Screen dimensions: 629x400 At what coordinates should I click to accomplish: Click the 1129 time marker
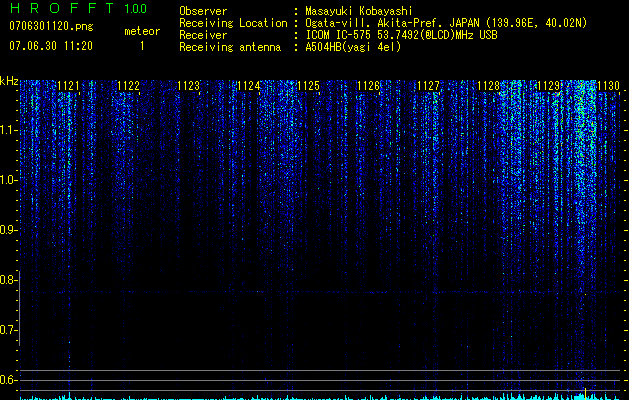click(x=548, y=86)
